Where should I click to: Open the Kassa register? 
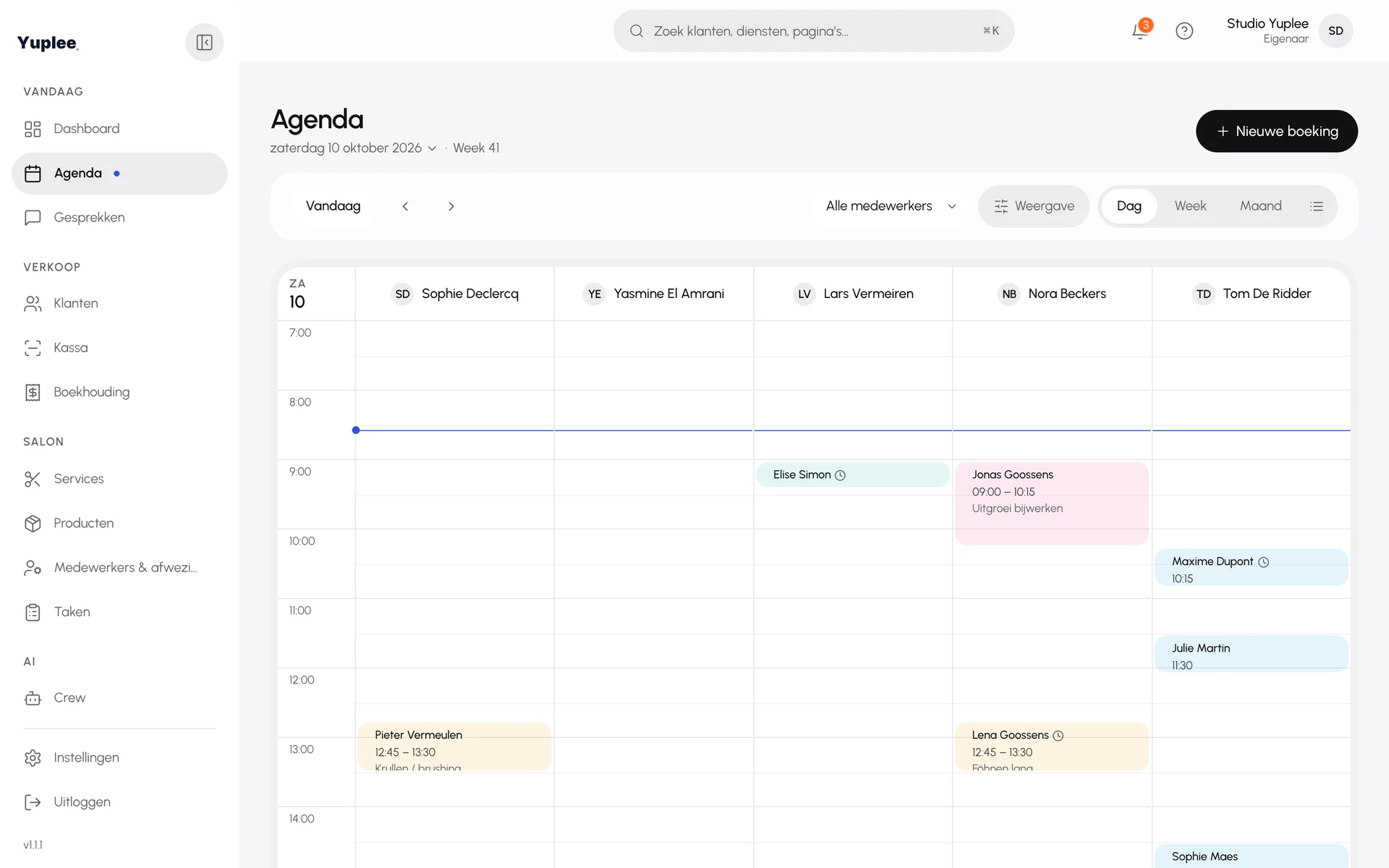point(119,348)
